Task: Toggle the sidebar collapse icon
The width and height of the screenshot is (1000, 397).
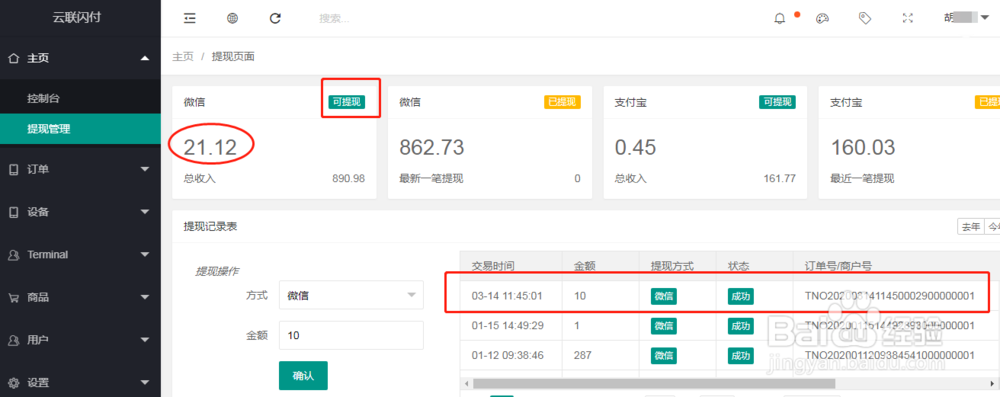Action: click(x=189, y=19)
